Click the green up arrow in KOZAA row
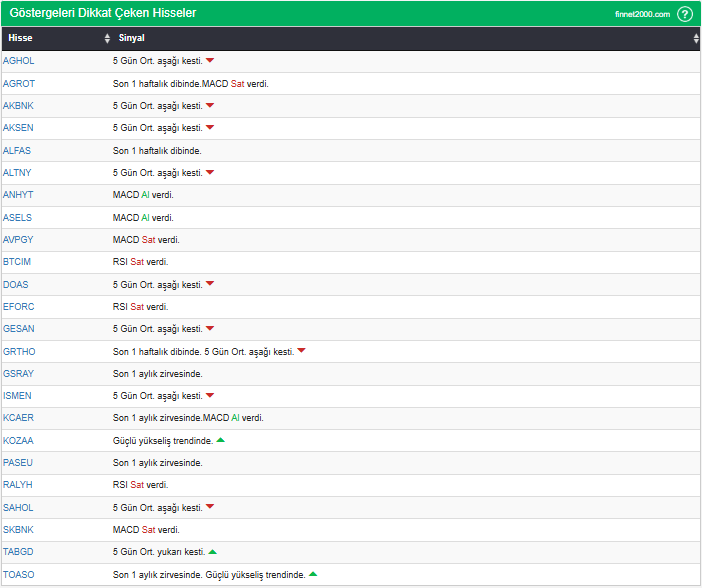 tap(220, 440)
